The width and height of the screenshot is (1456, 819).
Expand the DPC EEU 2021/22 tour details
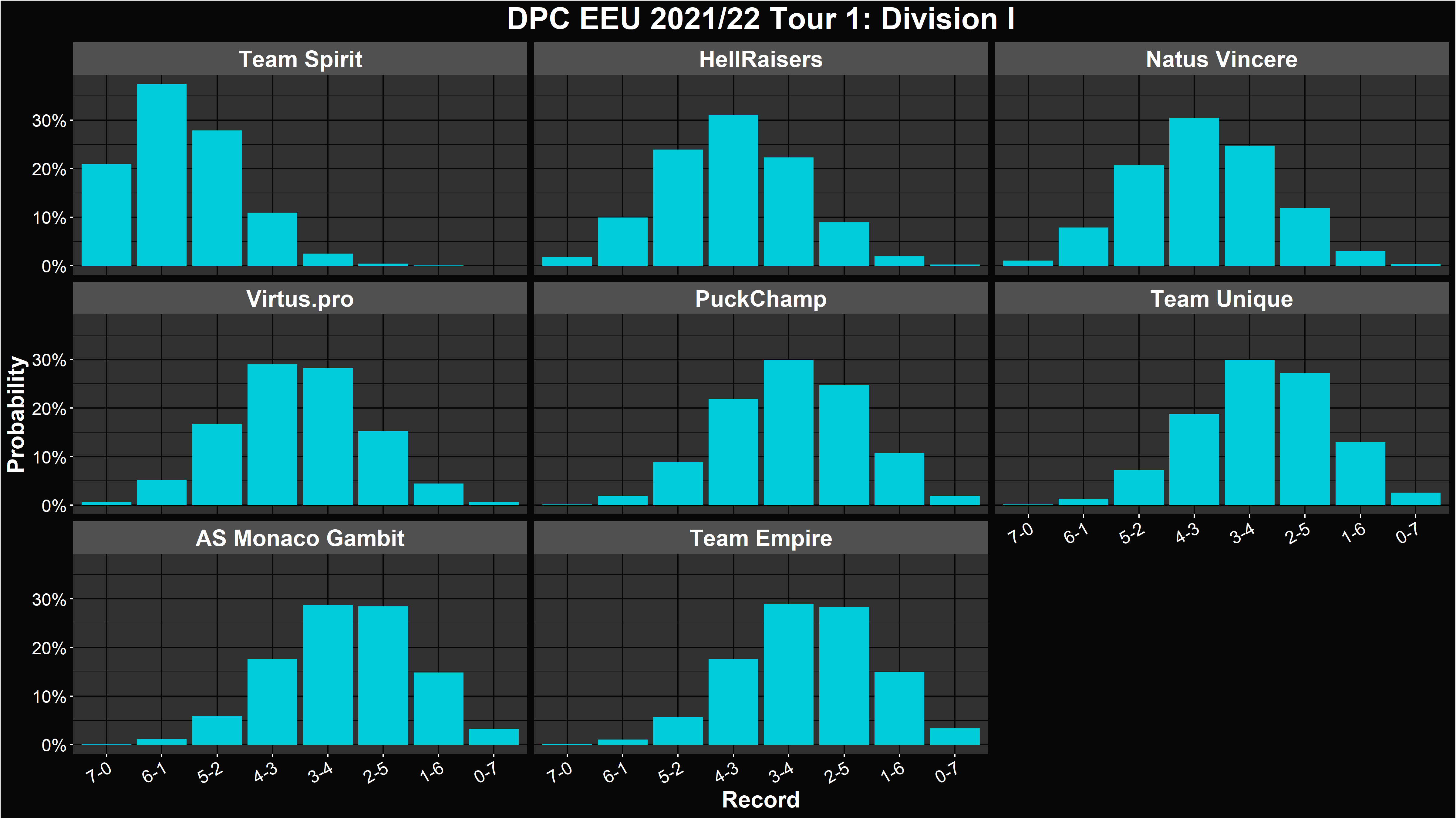(x=728, y=18)
